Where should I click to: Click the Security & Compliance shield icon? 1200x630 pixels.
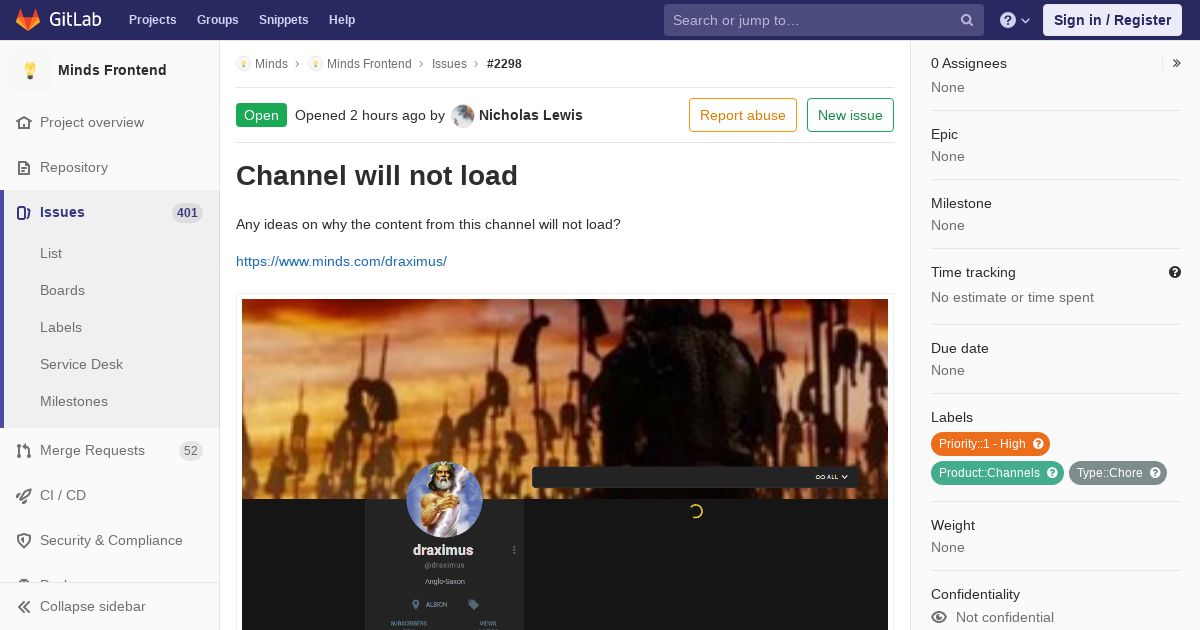tap(24, 540)
